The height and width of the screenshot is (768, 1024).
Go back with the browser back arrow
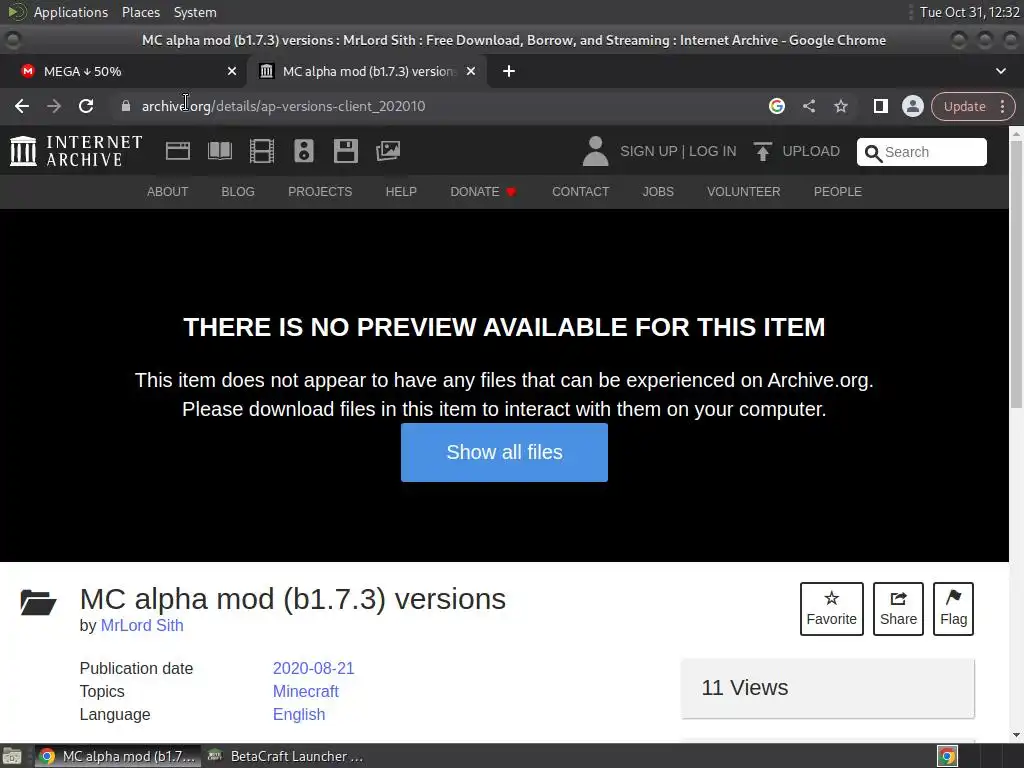click(22, 106)
